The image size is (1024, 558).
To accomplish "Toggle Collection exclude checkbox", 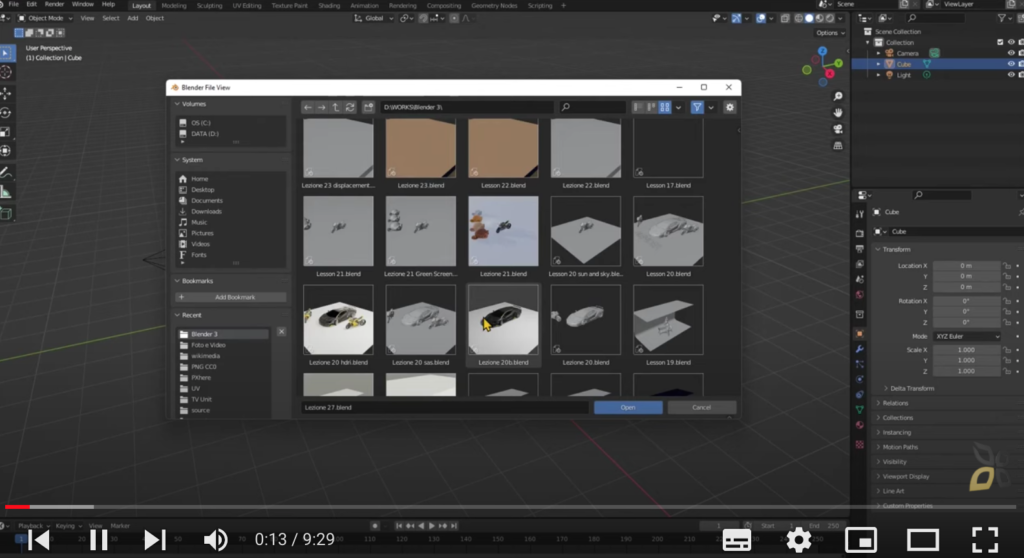I will coord(1000,42).
